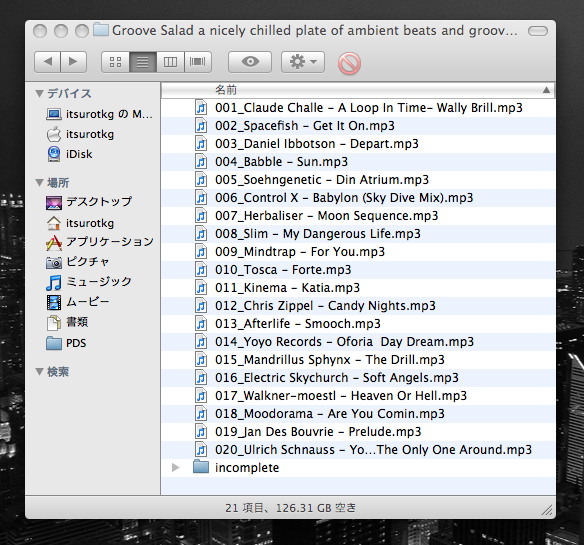The height and width of the screenshot is (545, 584).
Task: Open 書類 in the sidebar
Action: point(67,322)
